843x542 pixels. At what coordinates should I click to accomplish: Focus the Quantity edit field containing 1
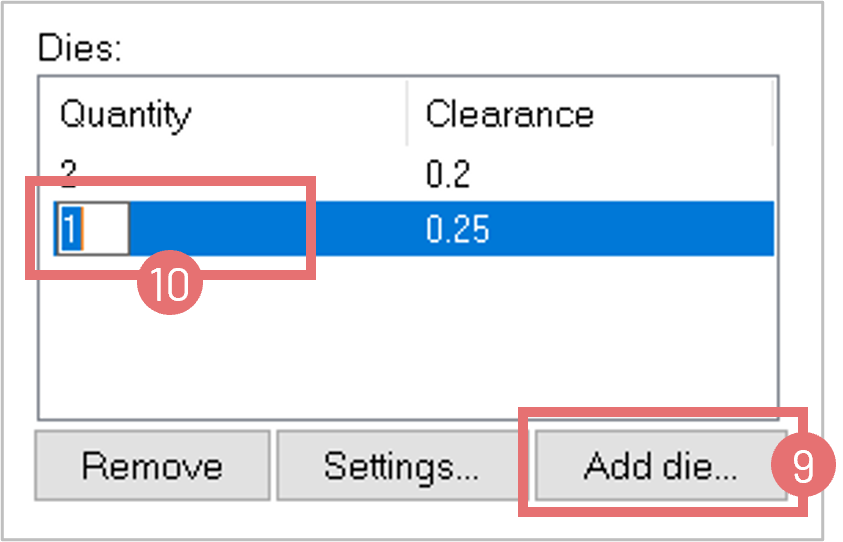coord(92,231)
